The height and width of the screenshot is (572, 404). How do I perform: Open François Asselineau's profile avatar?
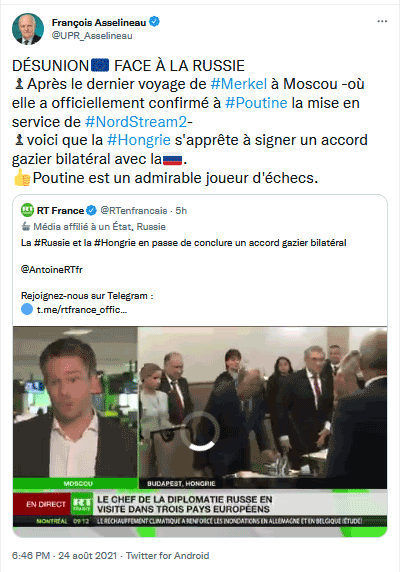(28, 29)
